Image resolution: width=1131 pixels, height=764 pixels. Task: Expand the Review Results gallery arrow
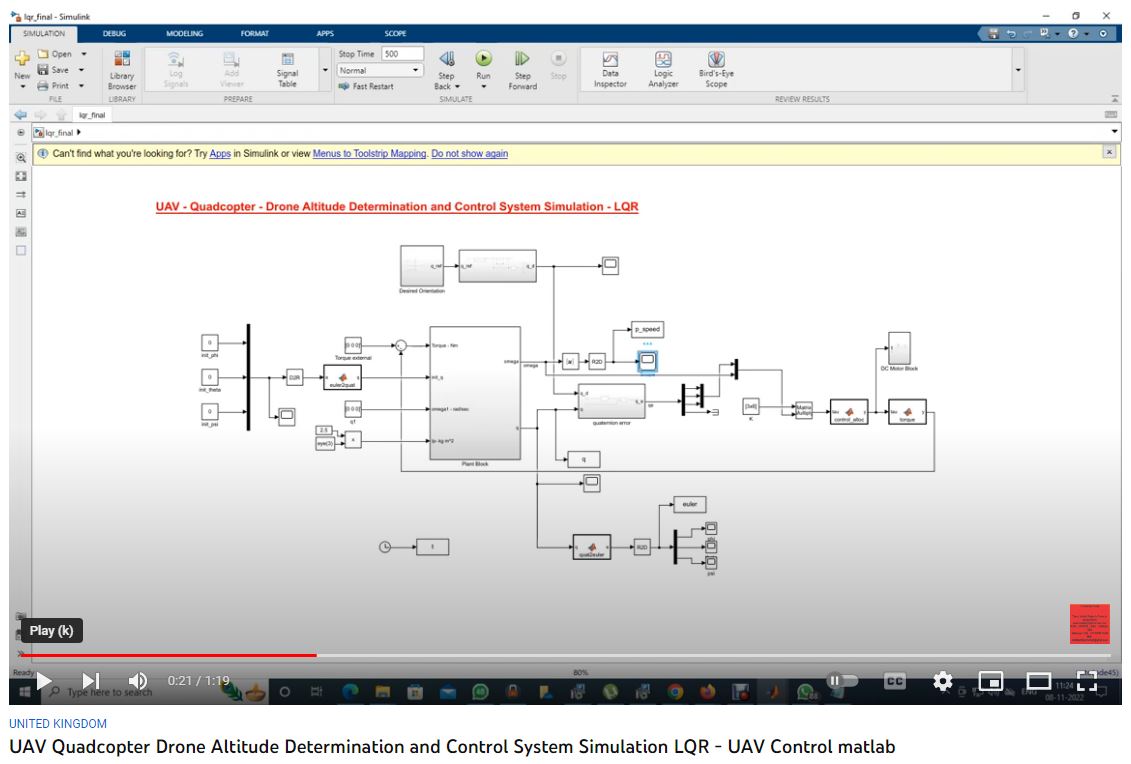pos(1018,70)
